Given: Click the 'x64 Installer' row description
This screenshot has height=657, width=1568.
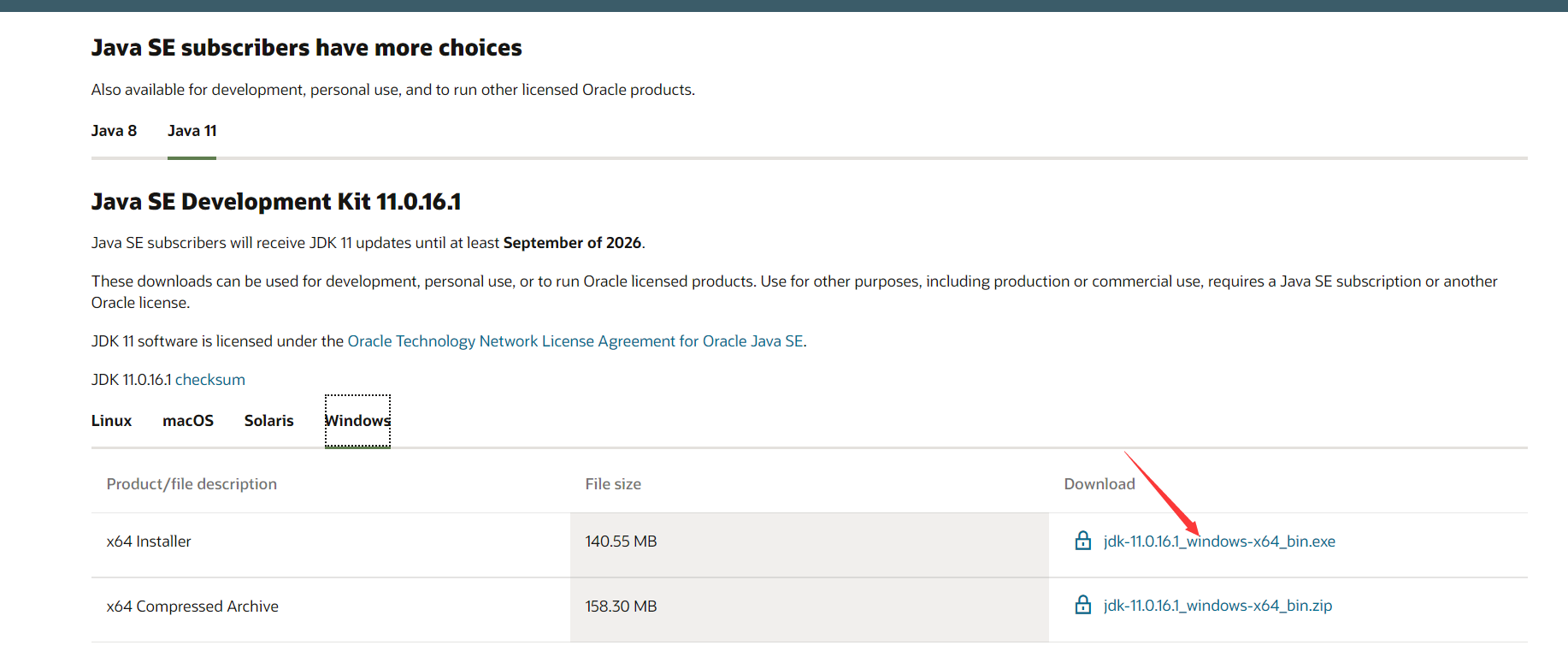Looking at the screenshot, I should pos(149,542).
